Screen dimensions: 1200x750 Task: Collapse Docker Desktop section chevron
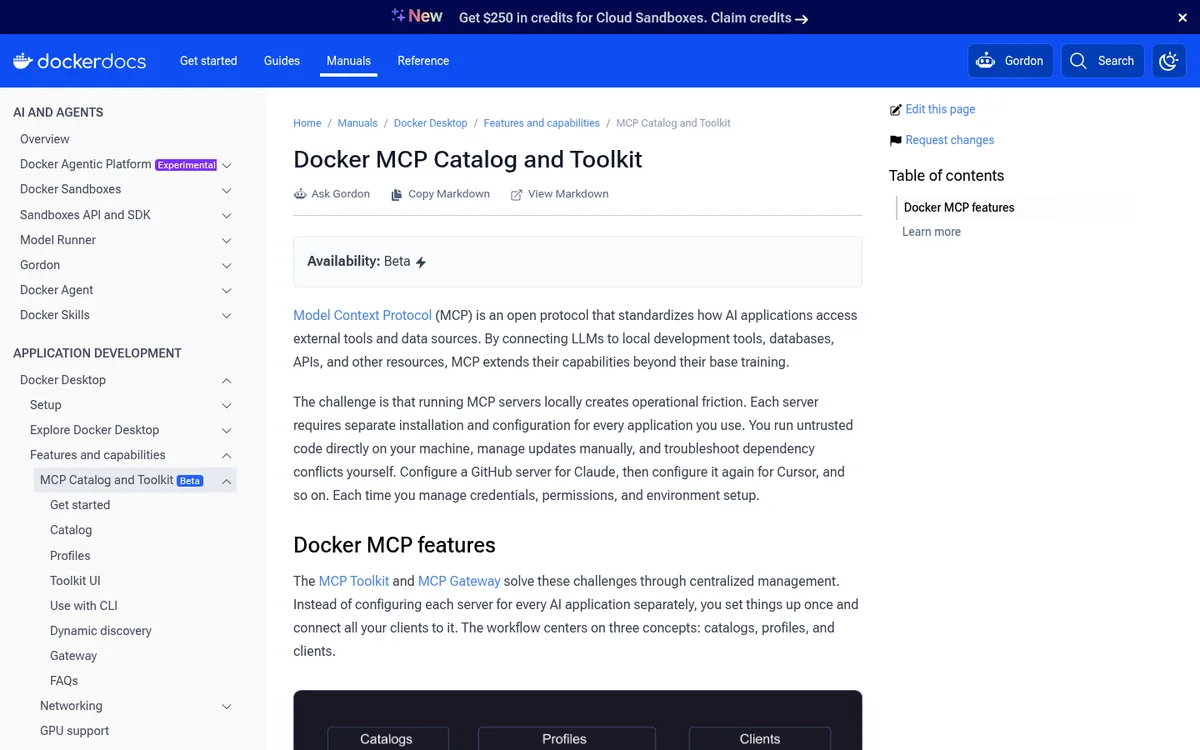point(227,380)
